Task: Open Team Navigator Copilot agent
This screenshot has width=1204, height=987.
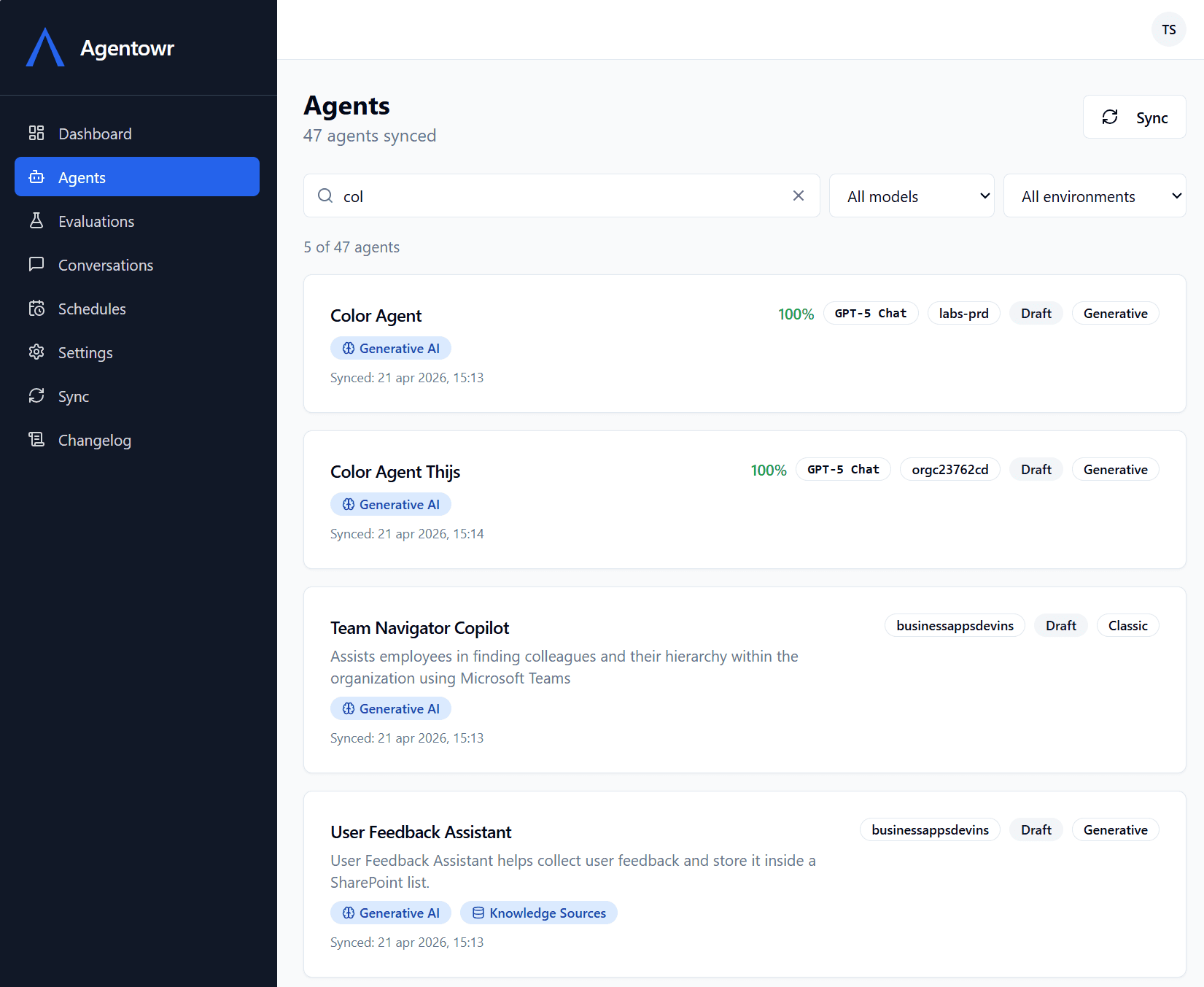Action: pos(419,627)
